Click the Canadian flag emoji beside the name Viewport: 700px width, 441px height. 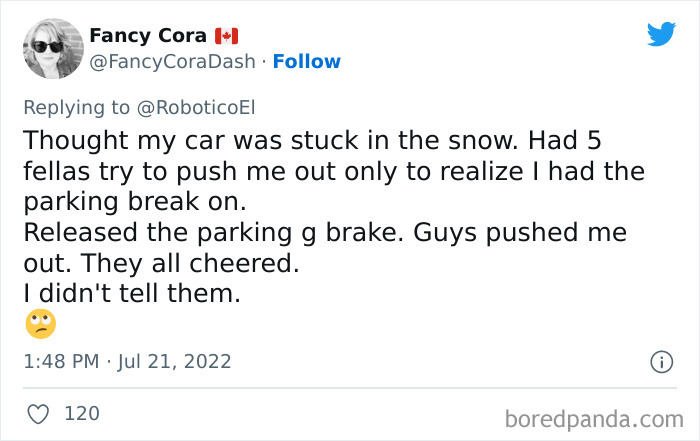point(226,36)
